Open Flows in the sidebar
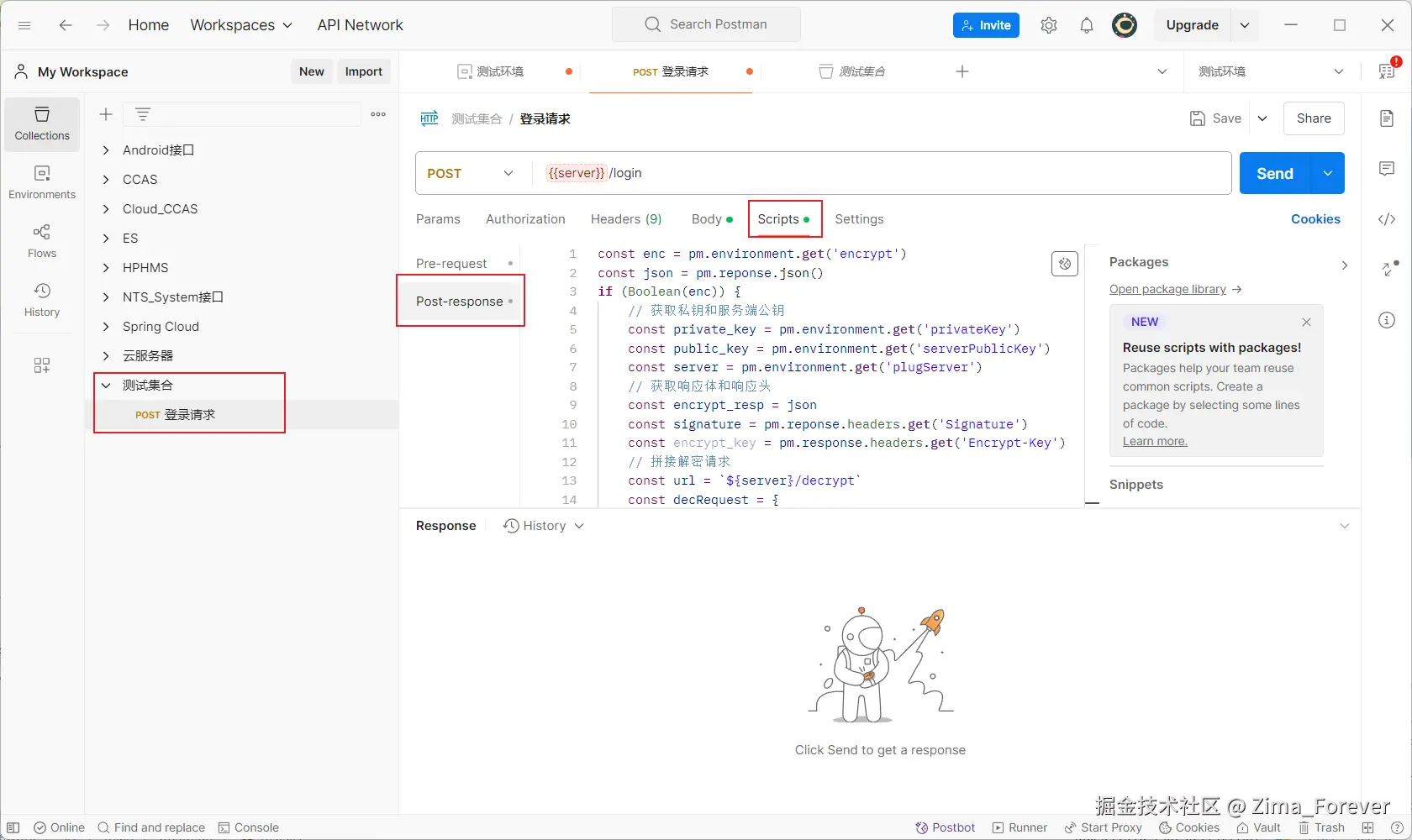Image resolution: width=1412 pixels, height=840 pixels. point(42,242)
